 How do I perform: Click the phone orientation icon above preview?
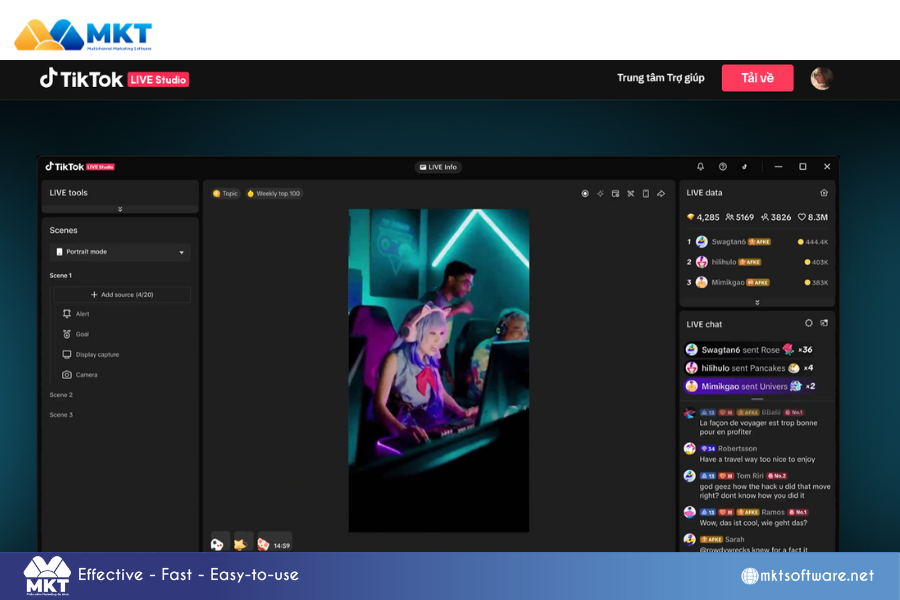(x=646, y=193)
